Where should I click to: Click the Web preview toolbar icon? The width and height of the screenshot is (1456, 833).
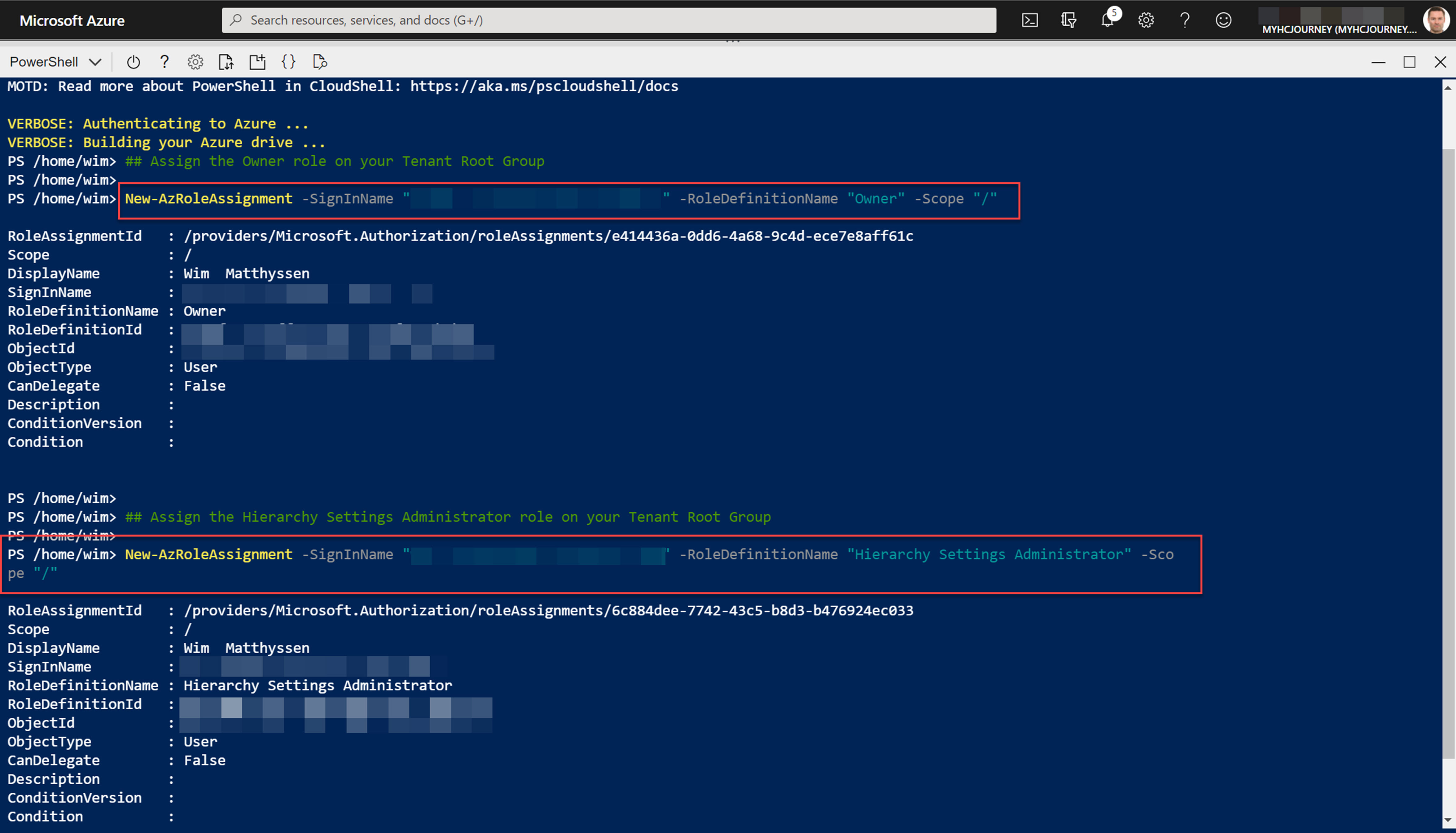coord(320,62)
